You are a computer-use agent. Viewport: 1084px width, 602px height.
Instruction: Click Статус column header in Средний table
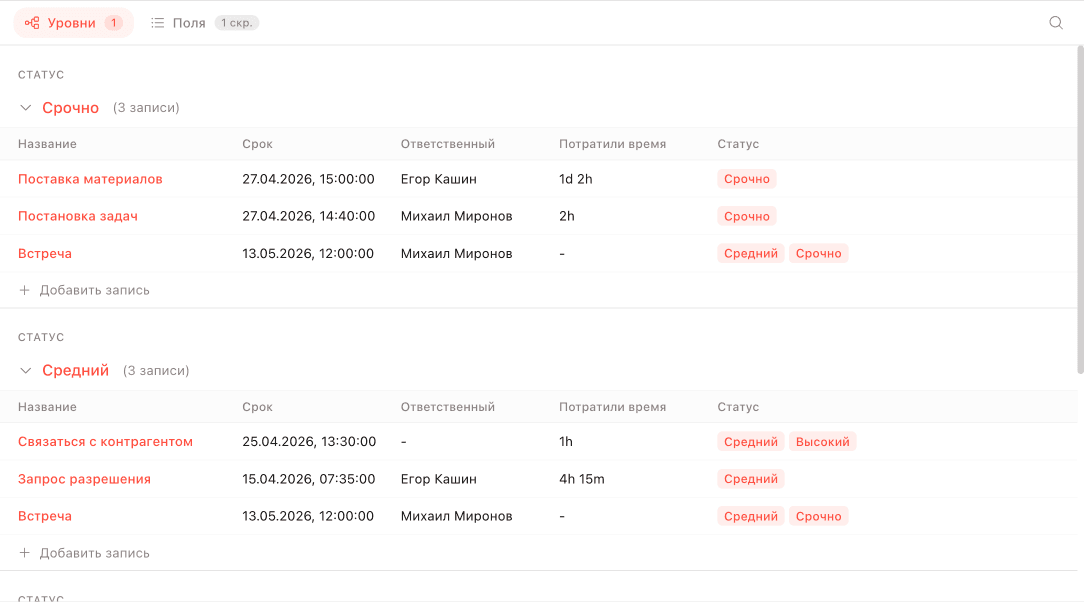click(738, 407)
